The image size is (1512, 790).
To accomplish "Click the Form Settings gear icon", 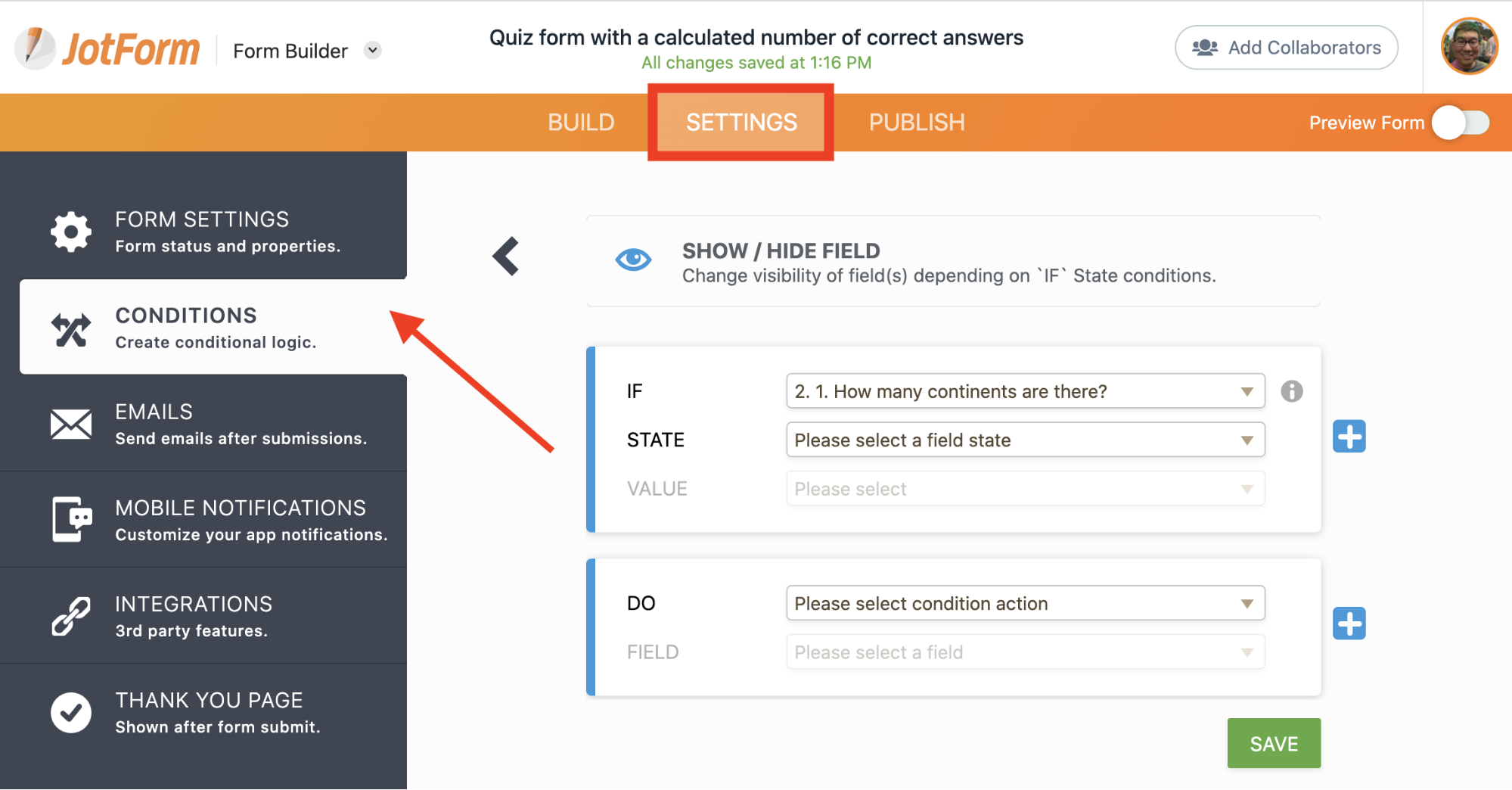I will click(x=71, y=232).
